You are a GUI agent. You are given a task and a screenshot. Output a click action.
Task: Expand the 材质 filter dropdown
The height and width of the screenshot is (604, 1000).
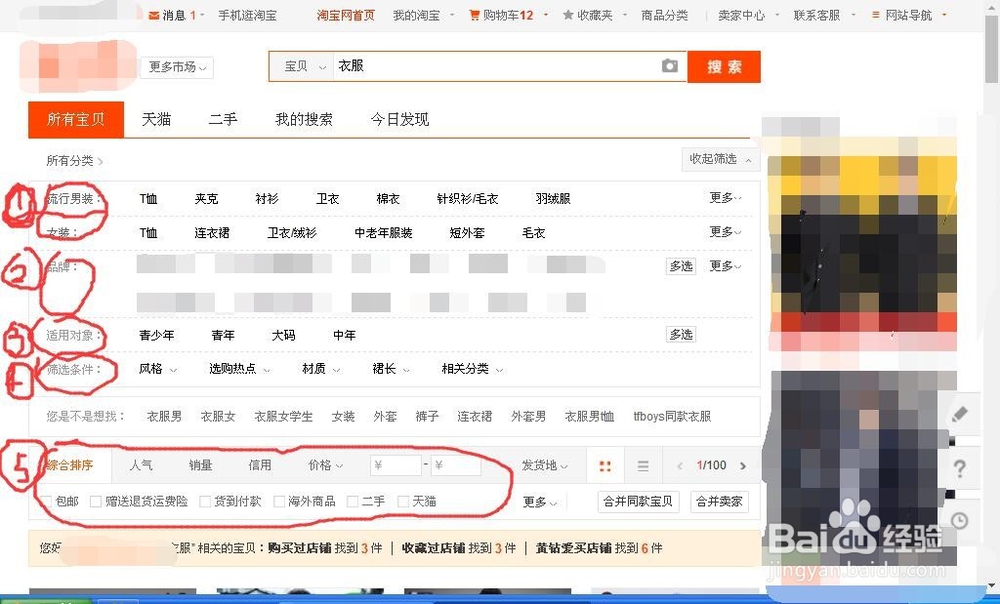click(321, 369)
